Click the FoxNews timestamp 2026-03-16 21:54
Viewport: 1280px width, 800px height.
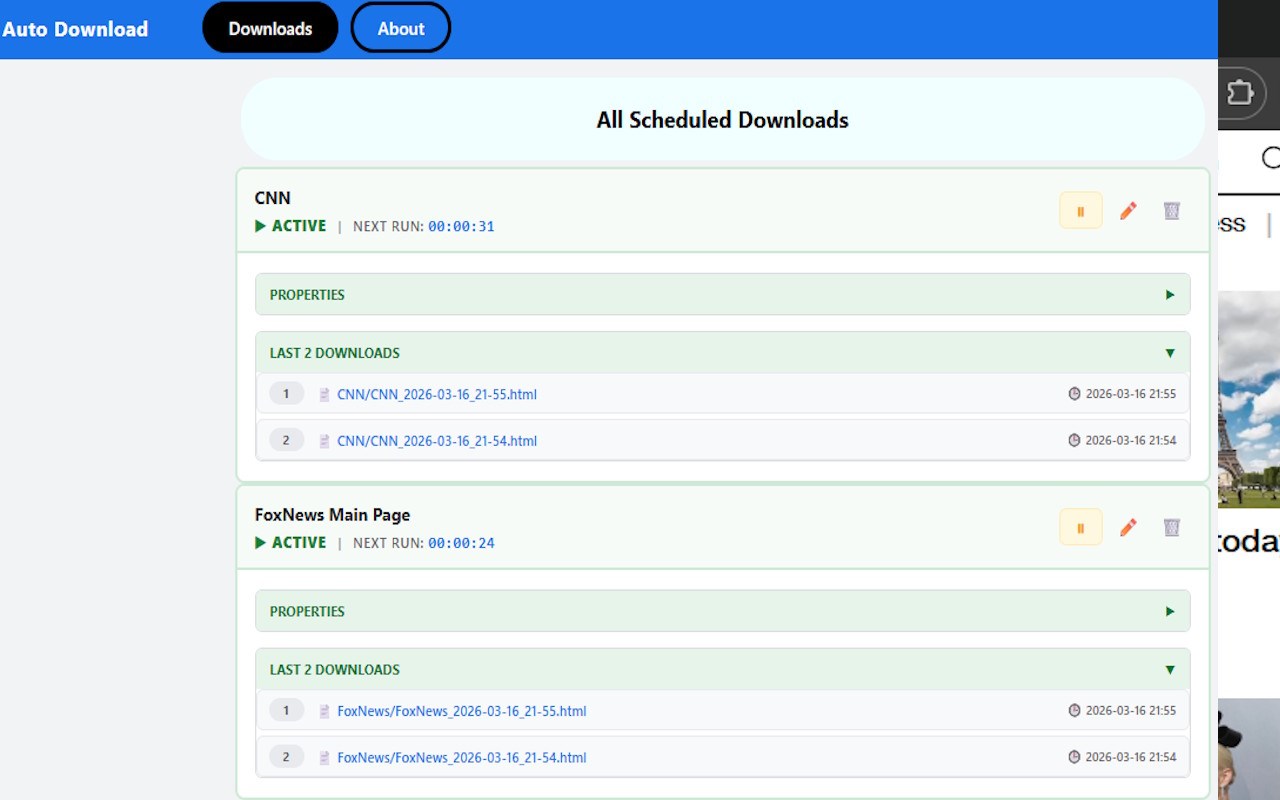1131,757
